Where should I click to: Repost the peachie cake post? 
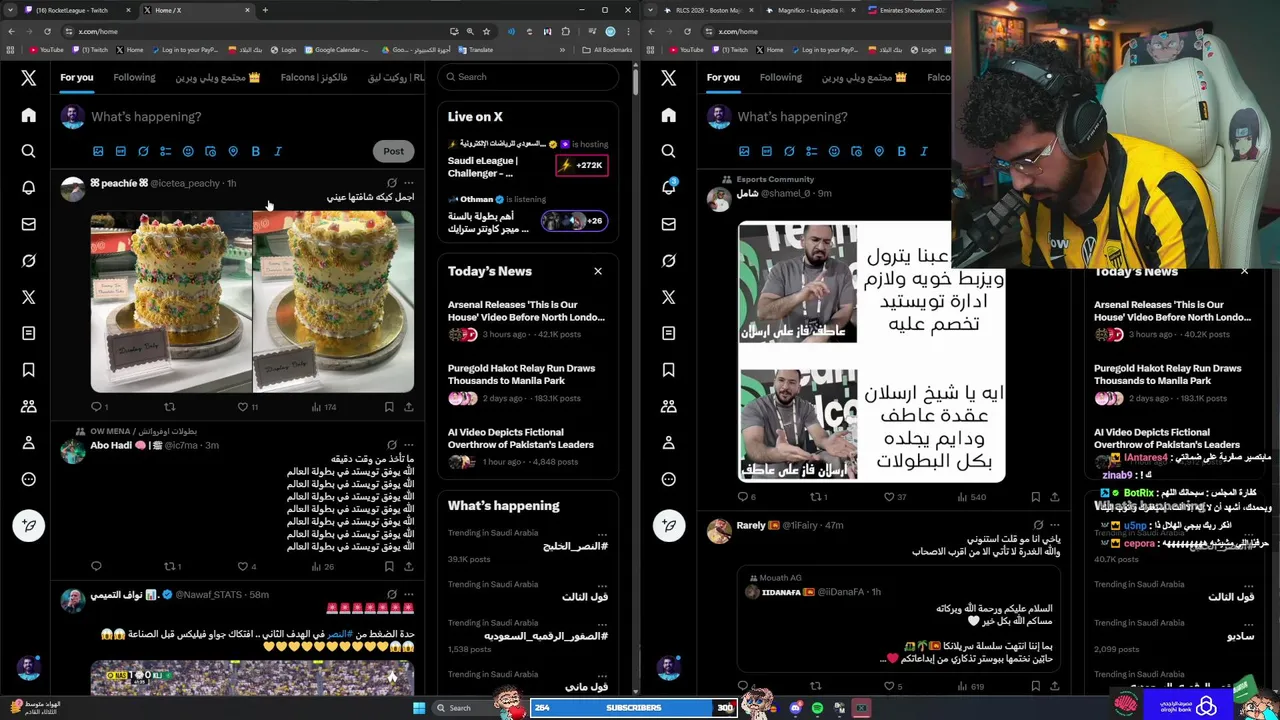pyautogui.click(x=169, y=407)
